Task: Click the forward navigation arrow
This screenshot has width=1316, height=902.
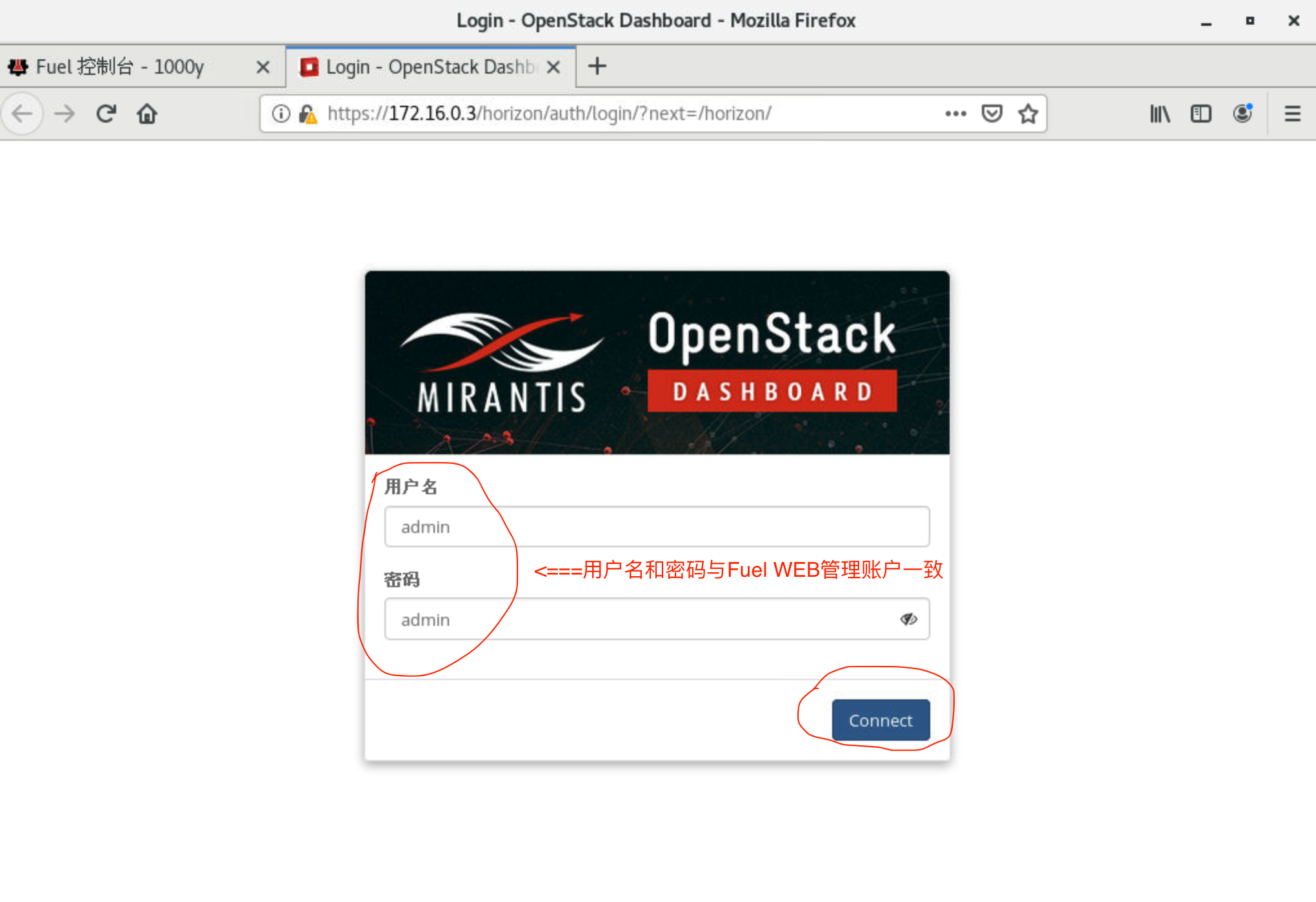Action: (64, 114)
